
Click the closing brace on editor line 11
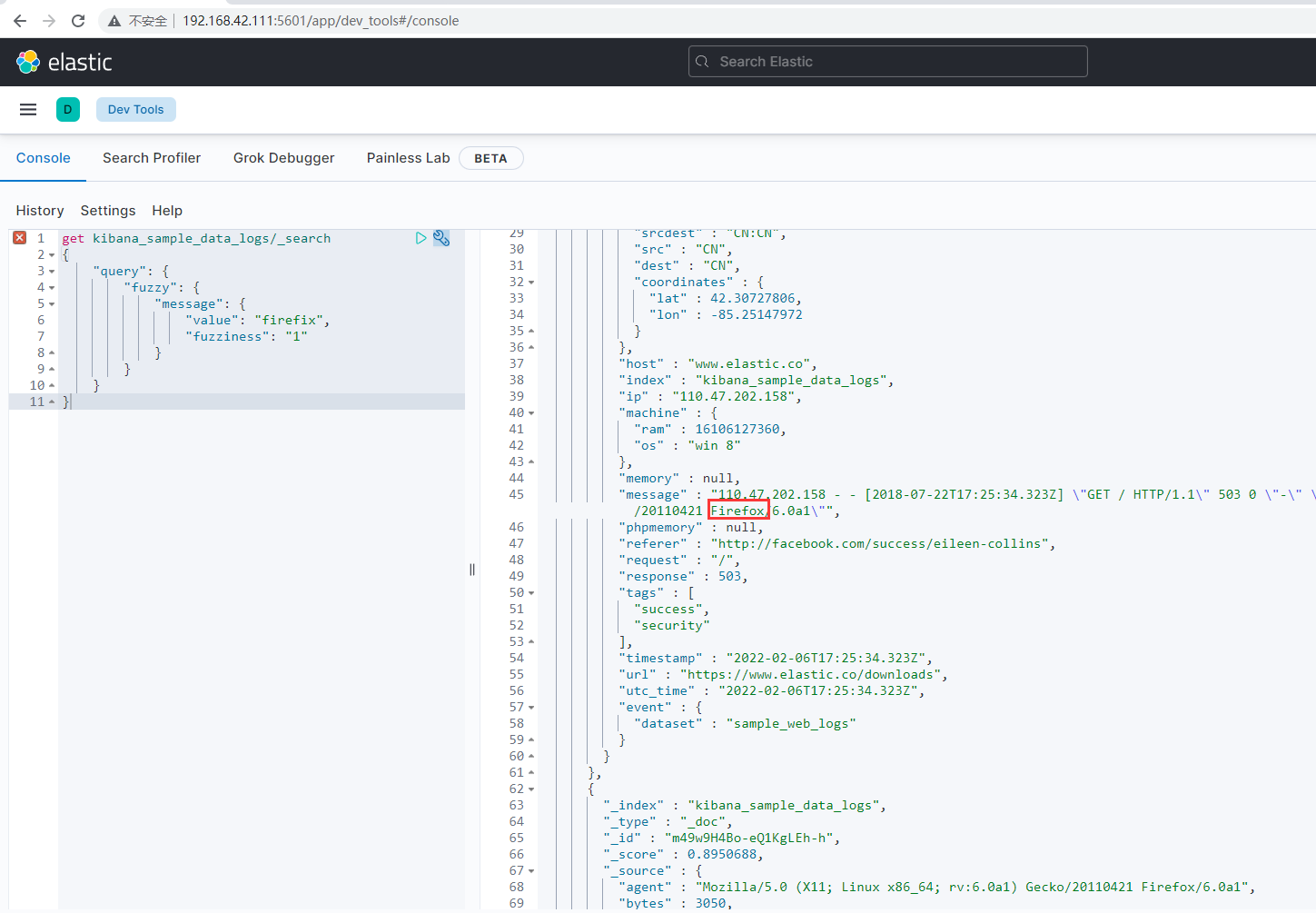point(66,402)
